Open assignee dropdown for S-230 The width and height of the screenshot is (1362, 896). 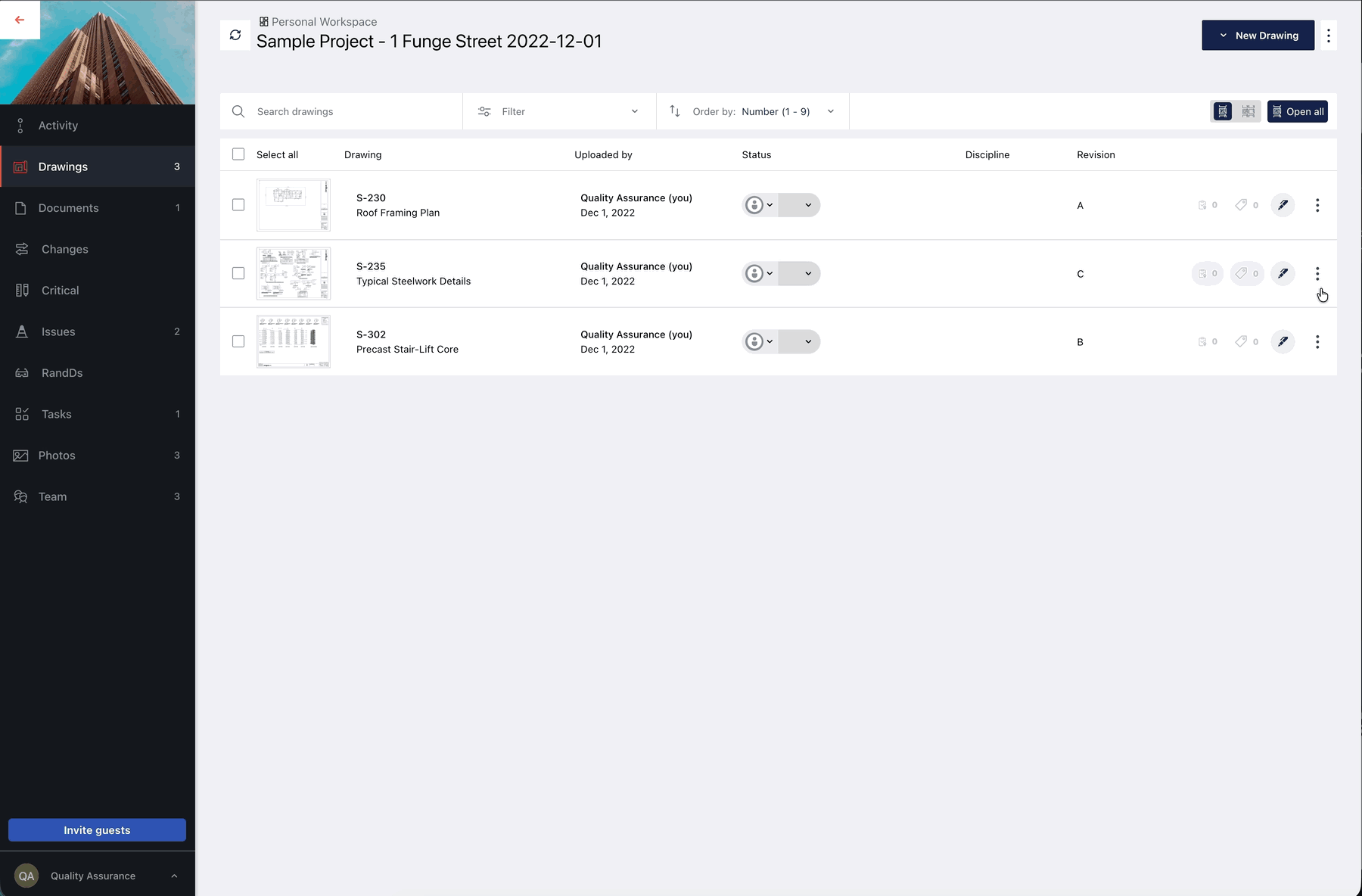pos(760,205)
